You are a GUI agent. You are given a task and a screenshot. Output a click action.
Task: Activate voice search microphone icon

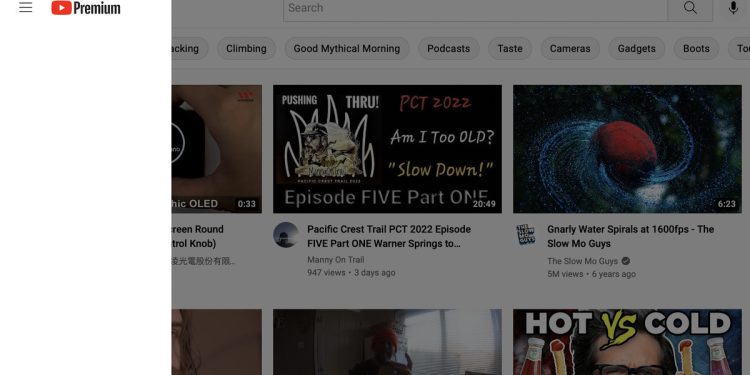(733, 8)
